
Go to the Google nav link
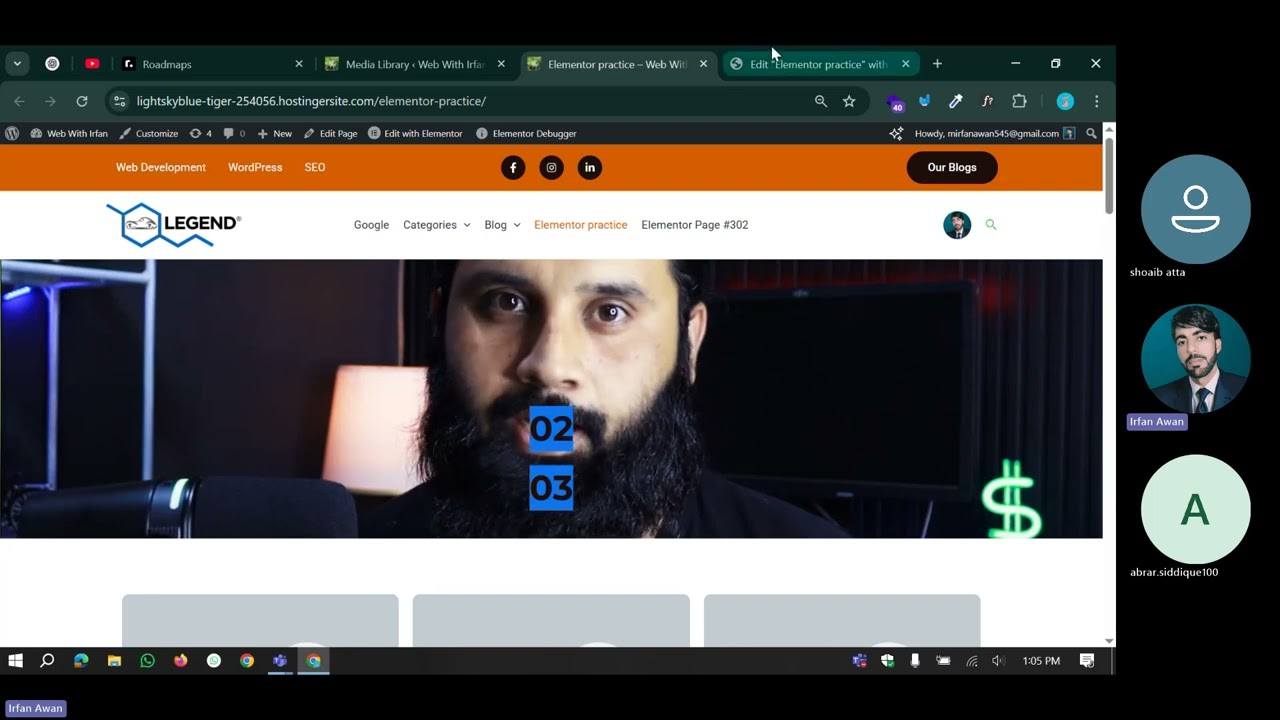pos(371,225)
